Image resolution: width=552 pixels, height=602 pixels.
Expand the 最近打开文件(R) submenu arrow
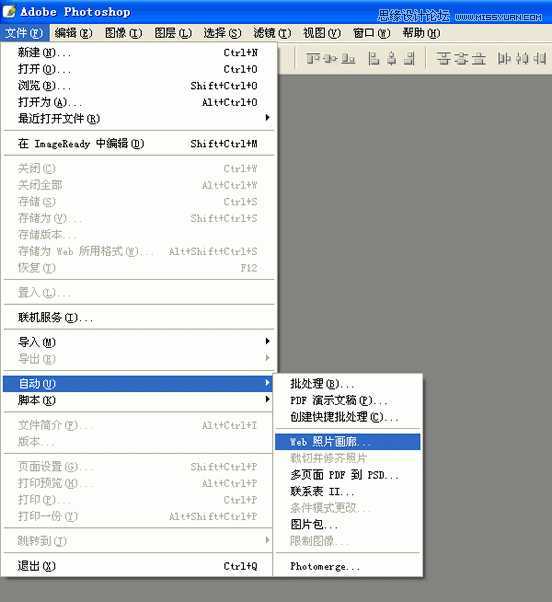pyautogui.click(x=268, y=117)
